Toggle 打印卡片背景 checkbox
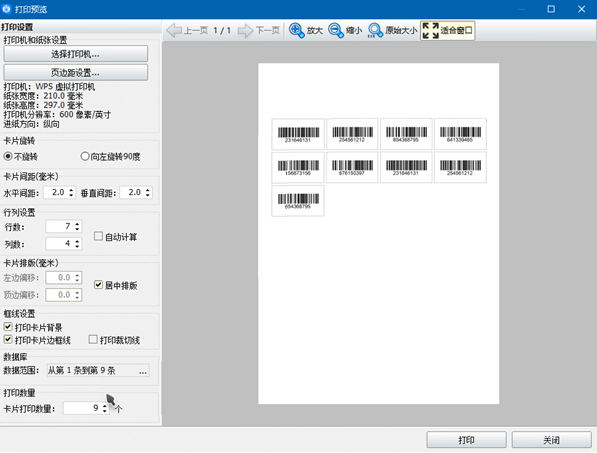Screen dimensions: 597x453 pyautogui.click(x=33, y=327)
